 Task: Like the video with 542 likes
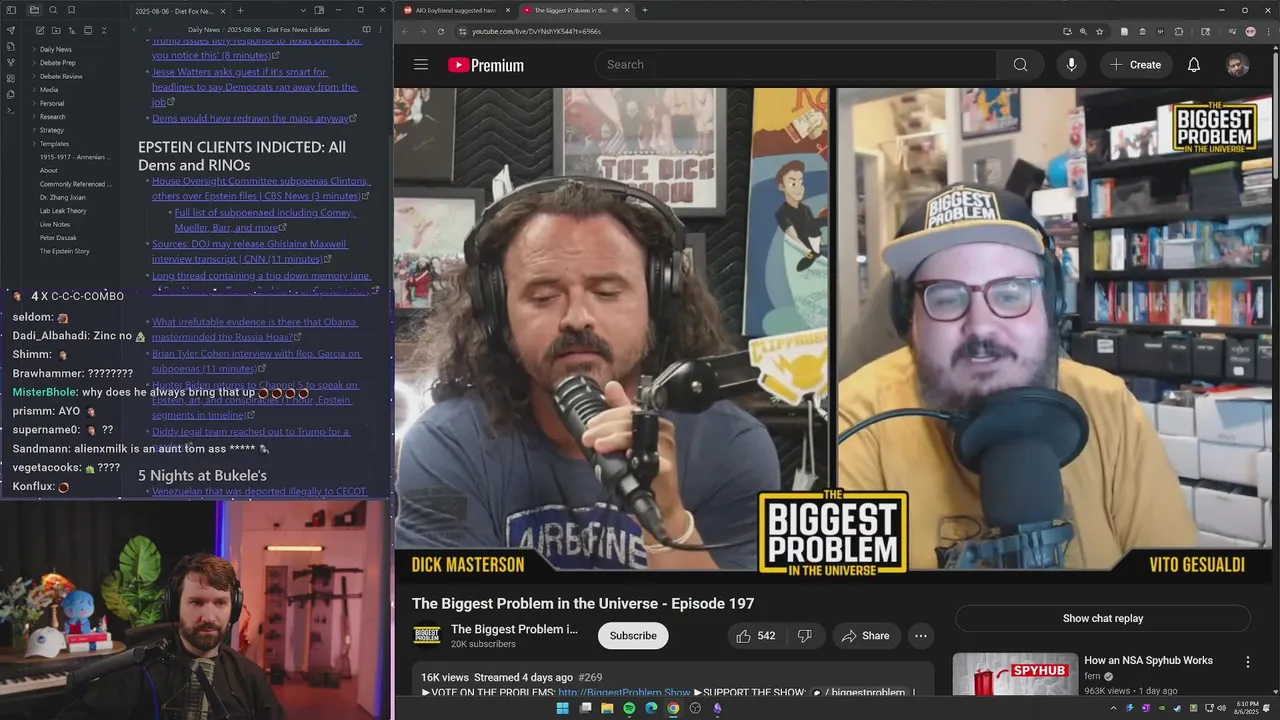coord(756,636)
